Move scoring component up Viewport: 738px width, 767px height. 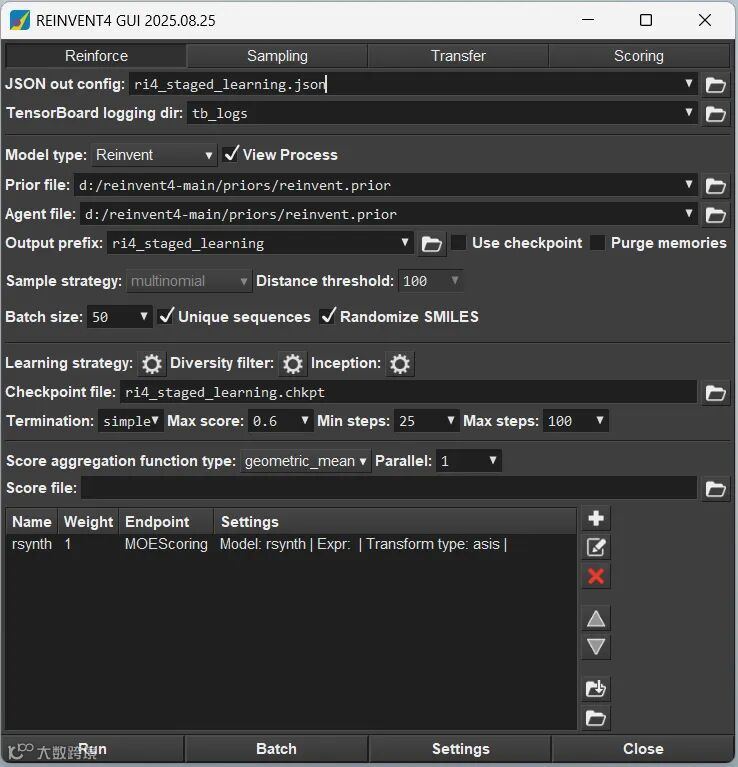596,619
